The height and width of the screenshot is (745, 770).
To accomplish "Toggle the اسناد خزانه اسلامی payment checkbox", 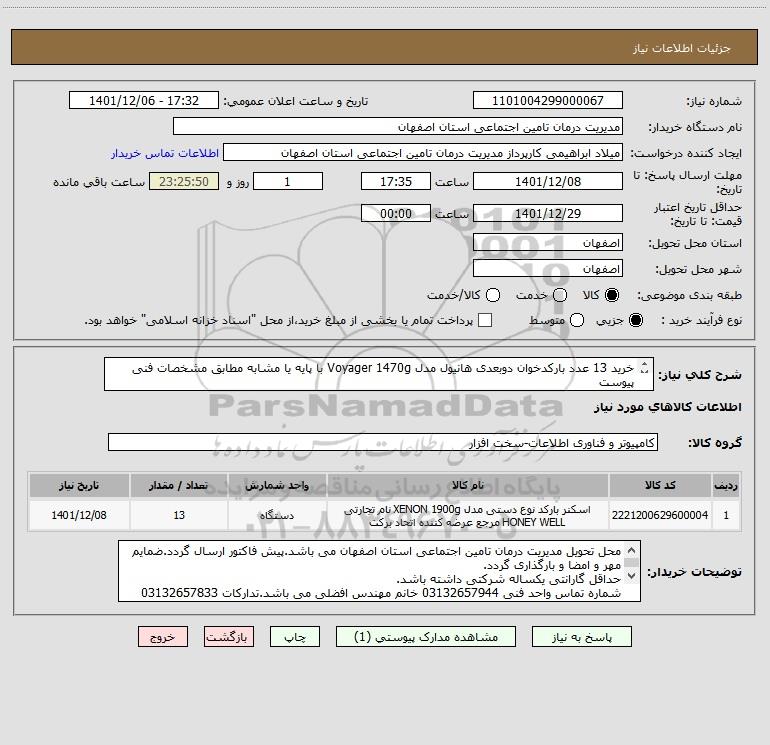I will point(485,320).
